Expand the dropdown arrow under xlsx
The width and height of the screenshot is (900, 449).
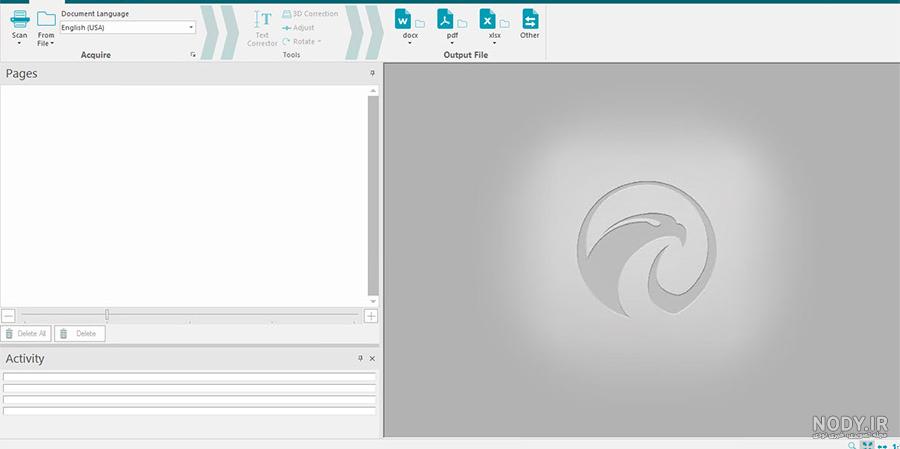pos(494,43)
